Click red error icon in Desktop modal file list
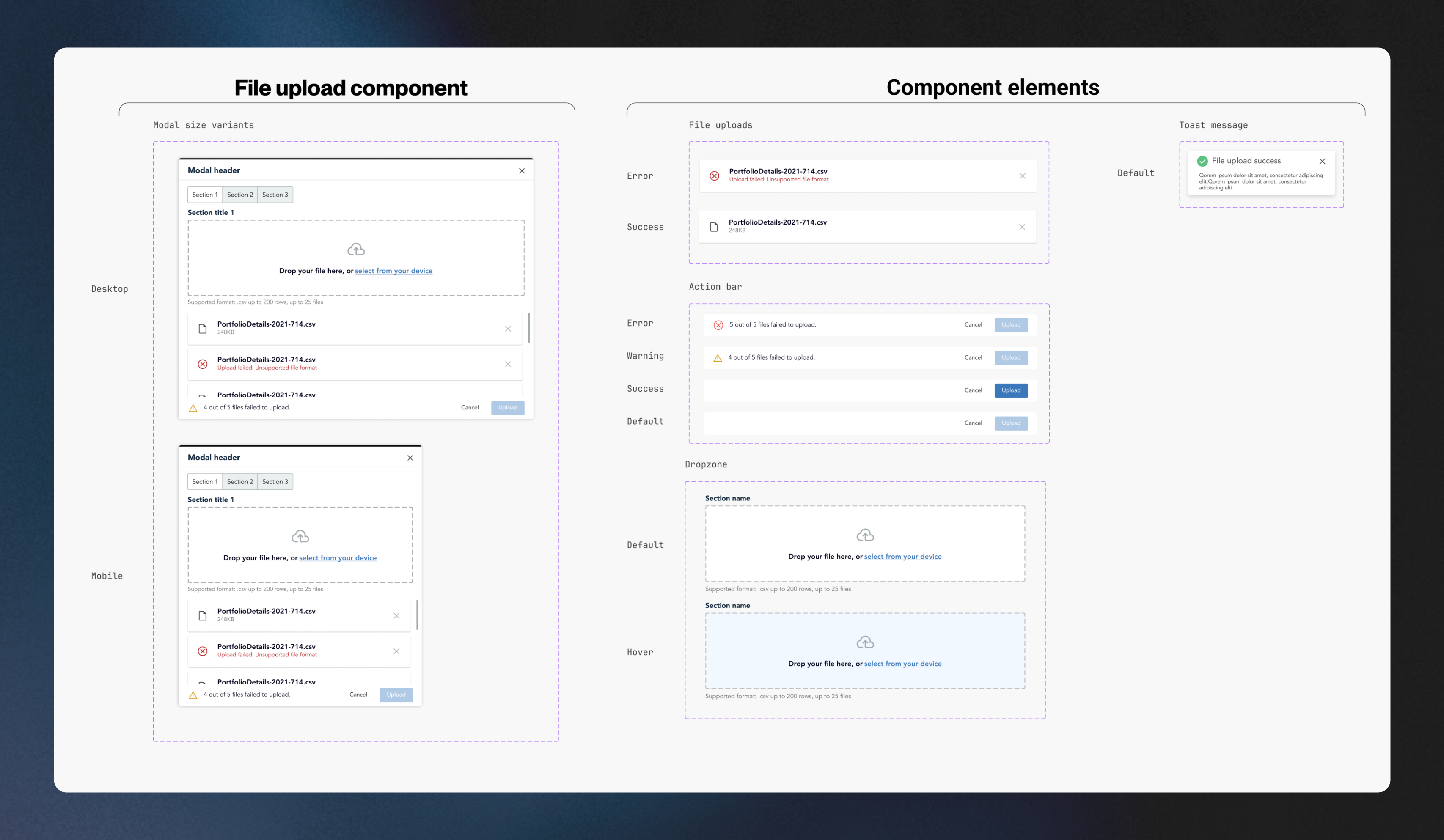Viewport: 1444px width, 840px height. 202,364
